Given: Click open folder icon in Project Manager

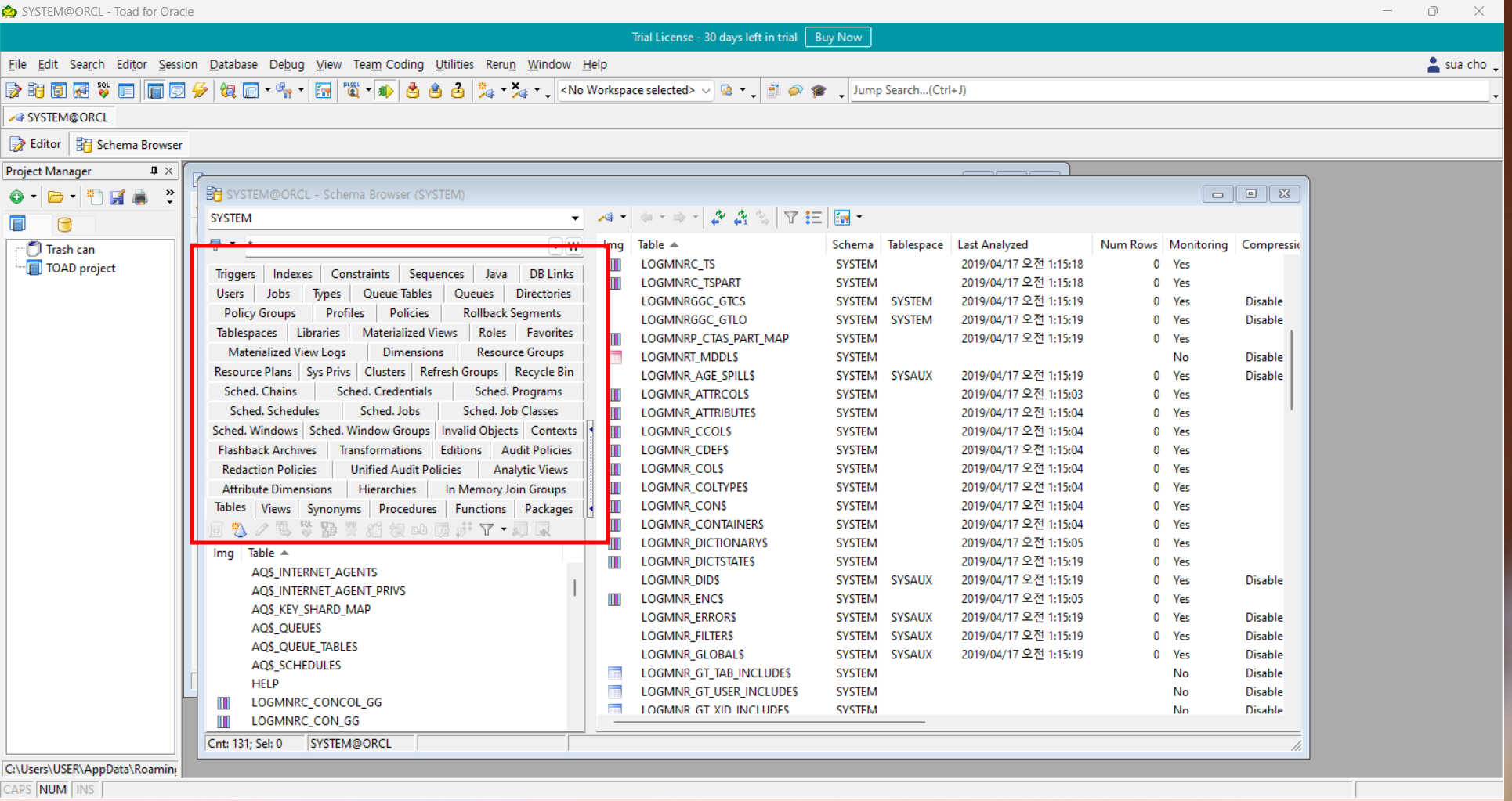Looking at the screenshot, I should click(55, 197).
